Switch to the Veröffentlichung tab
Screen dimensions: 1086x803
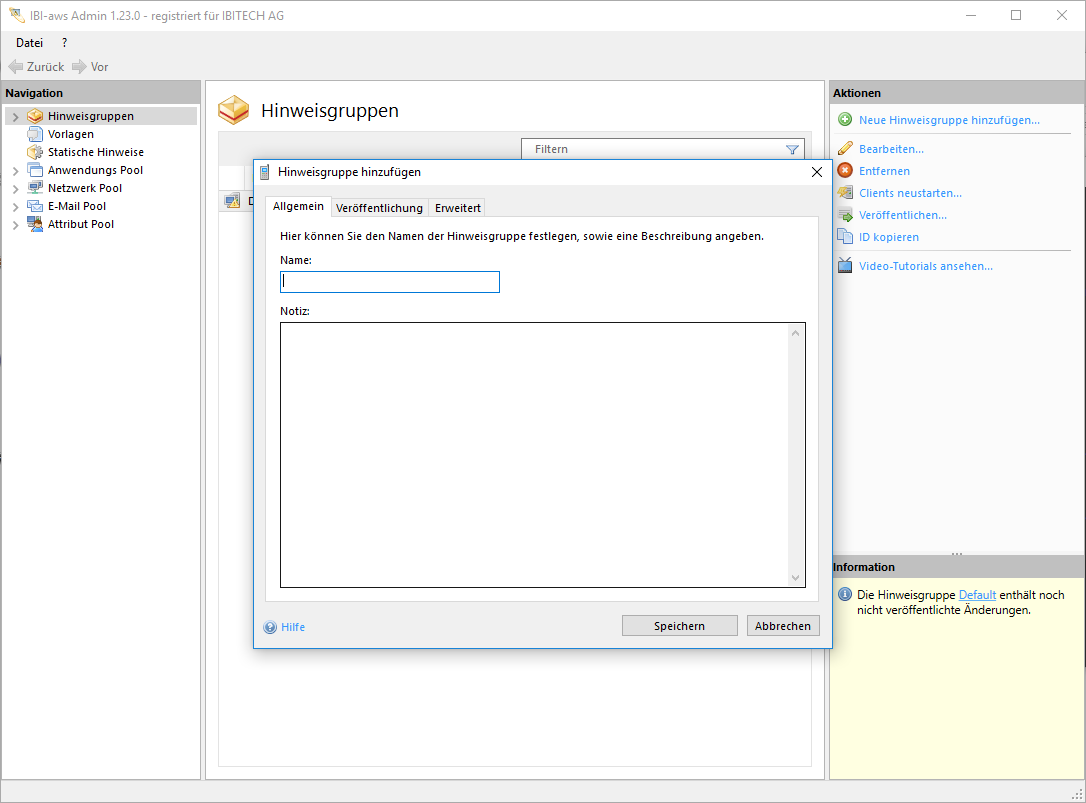tap(379, 208)
